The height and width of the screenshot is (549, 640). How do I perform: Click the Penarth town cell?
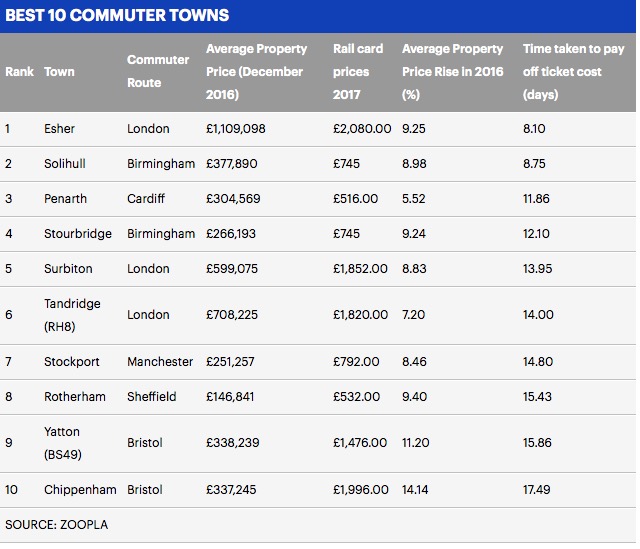pos(65,199)
